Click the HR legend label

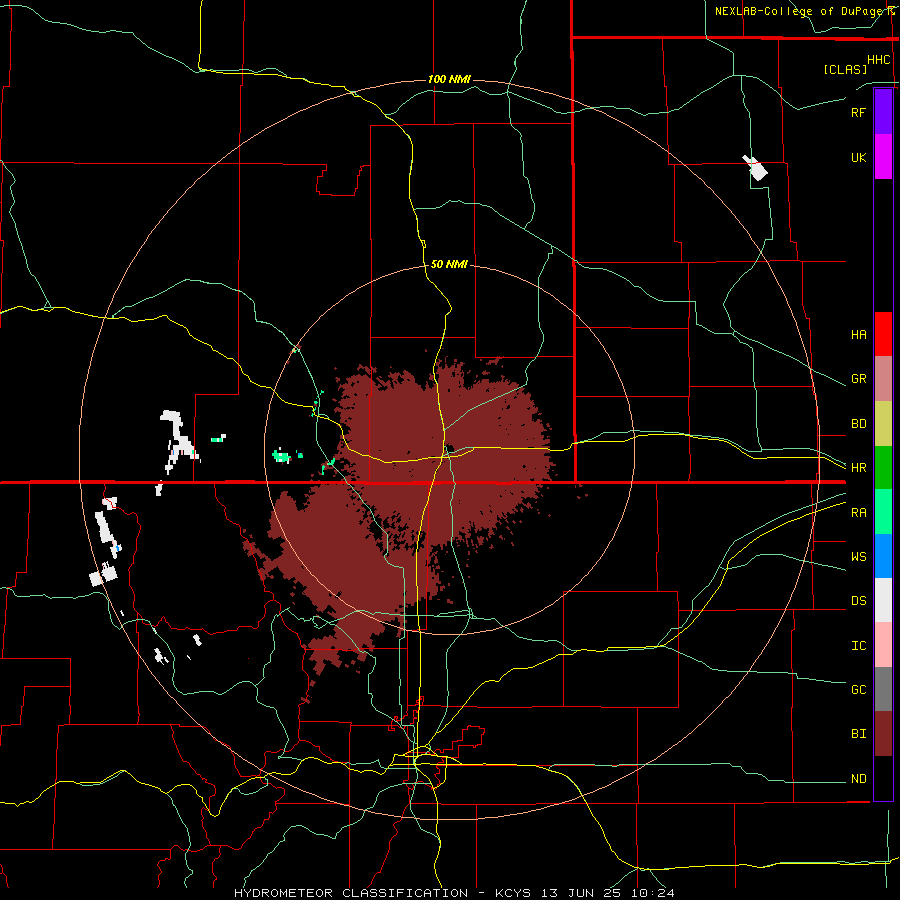[858, 468]
